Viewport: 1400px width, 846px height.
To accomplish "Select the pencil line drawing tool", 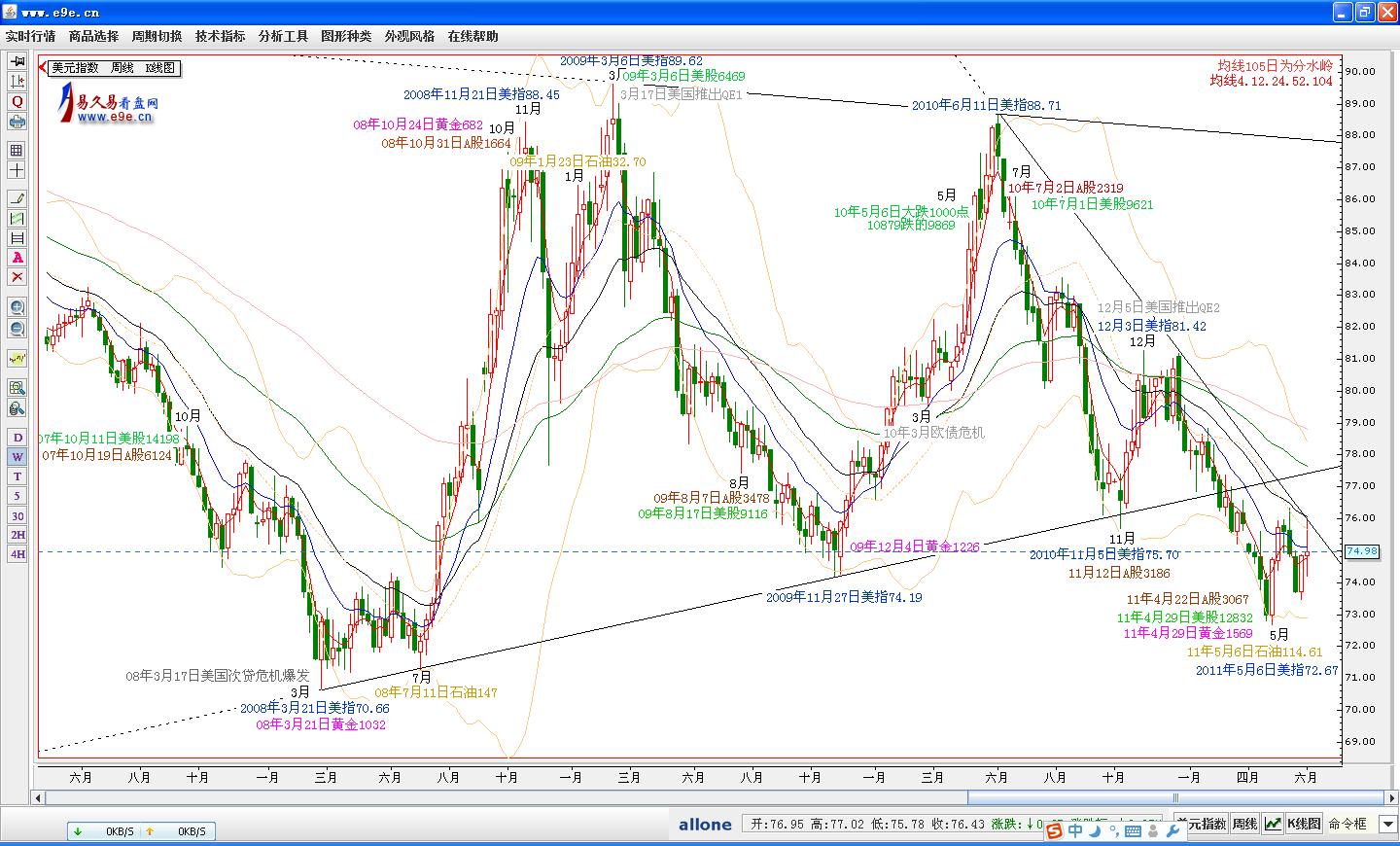I will 17,198.
